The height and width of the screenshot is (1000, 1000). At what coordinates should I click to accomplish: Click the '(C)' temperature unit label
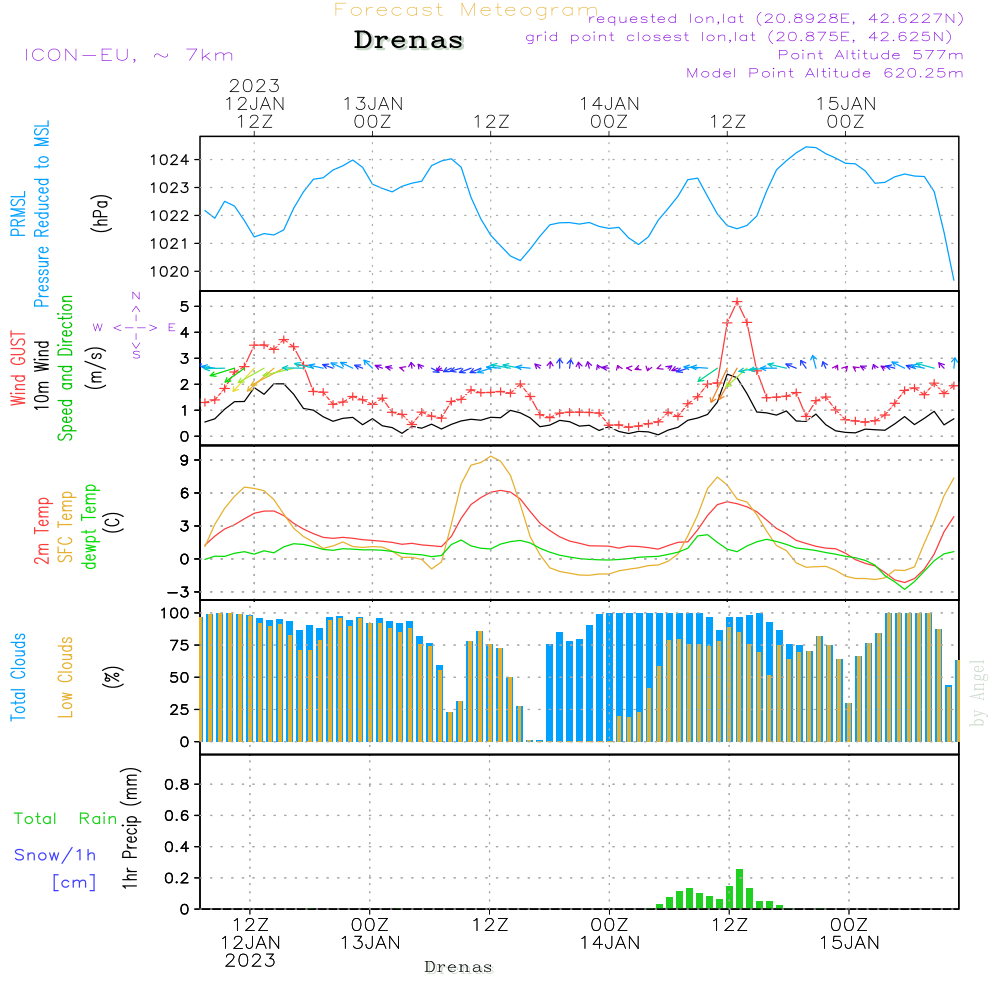point(114,522)
